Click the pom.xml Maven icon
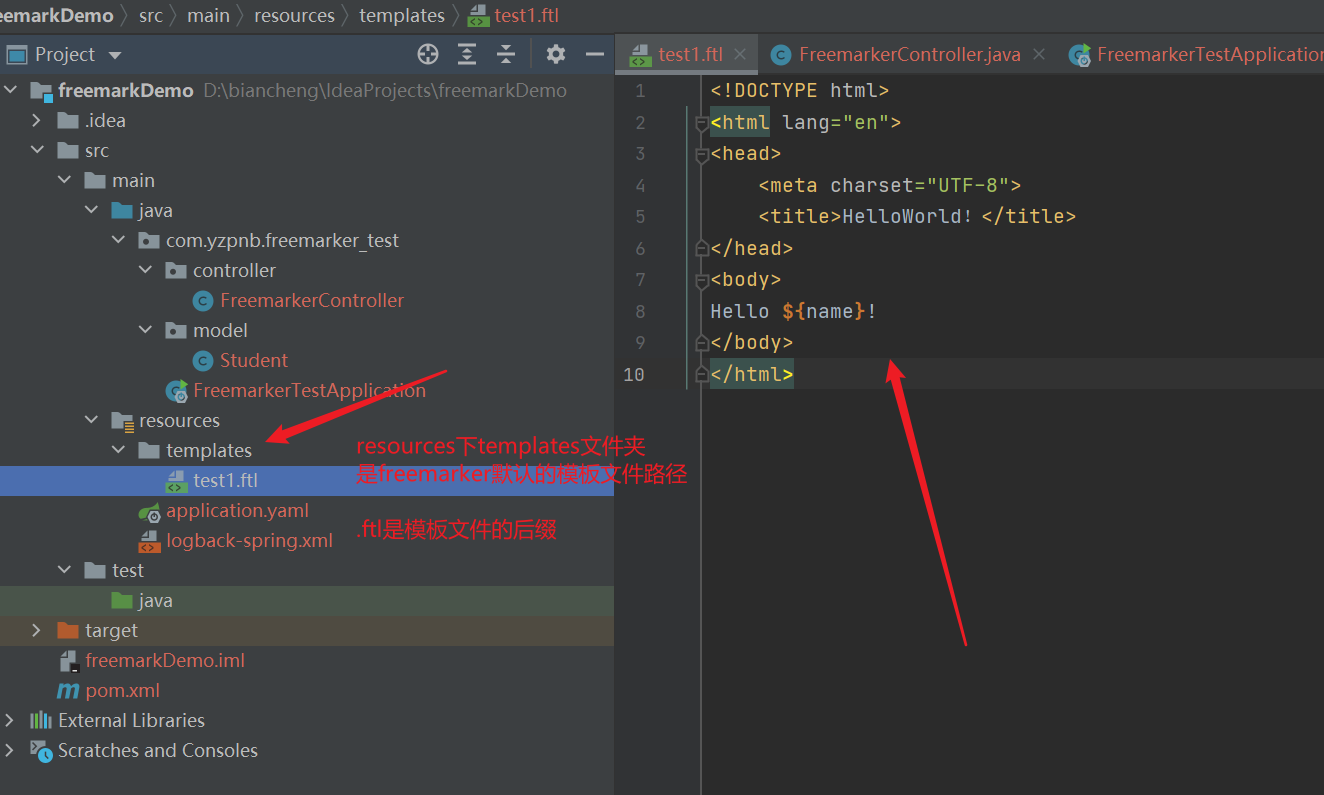The height and width of the screenshot is (795, 1324). pyautogui.click(x=68, y=690)
